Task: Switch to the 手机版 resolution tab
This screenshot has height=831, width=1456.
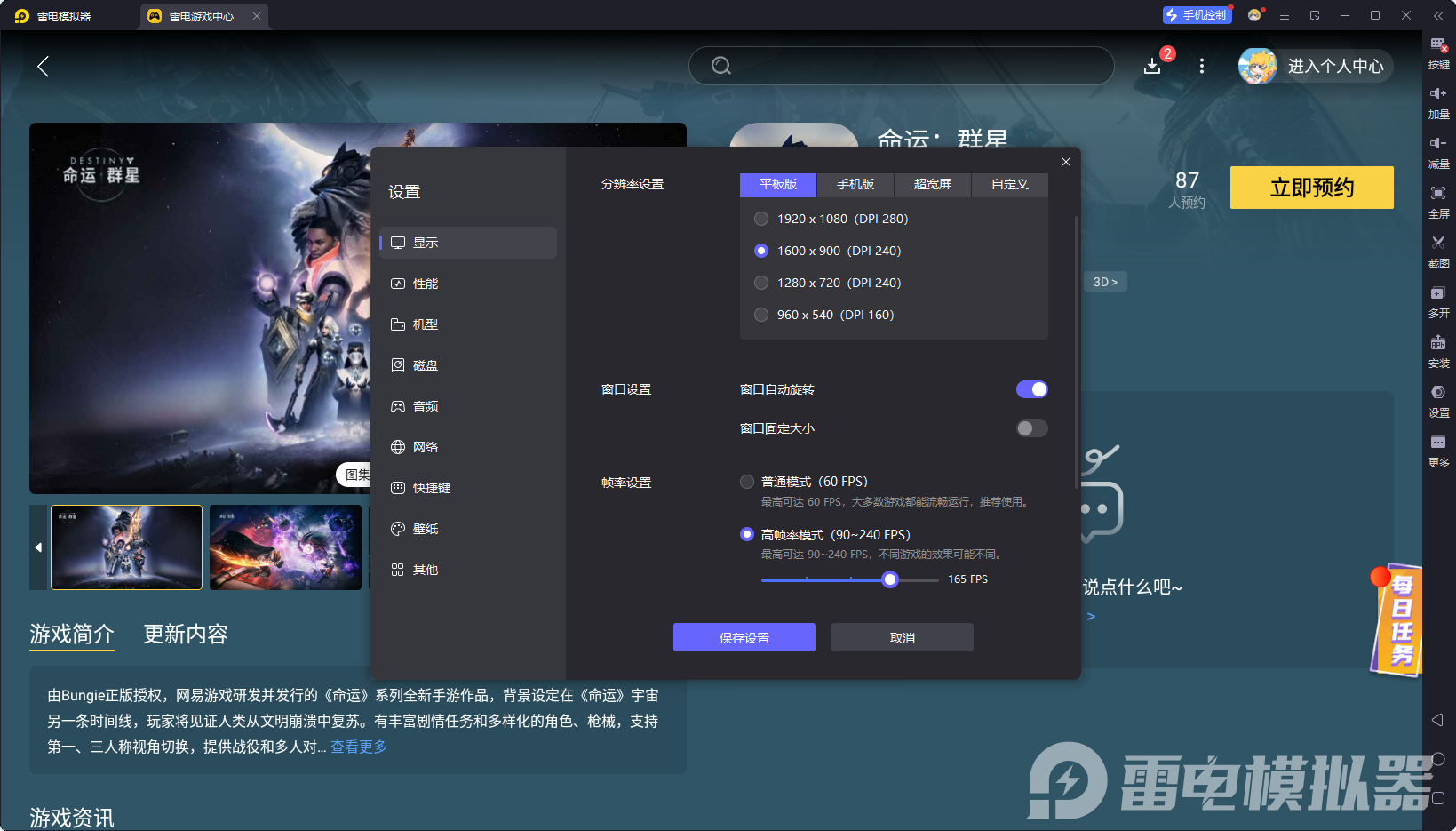Action: pos(854,185)
